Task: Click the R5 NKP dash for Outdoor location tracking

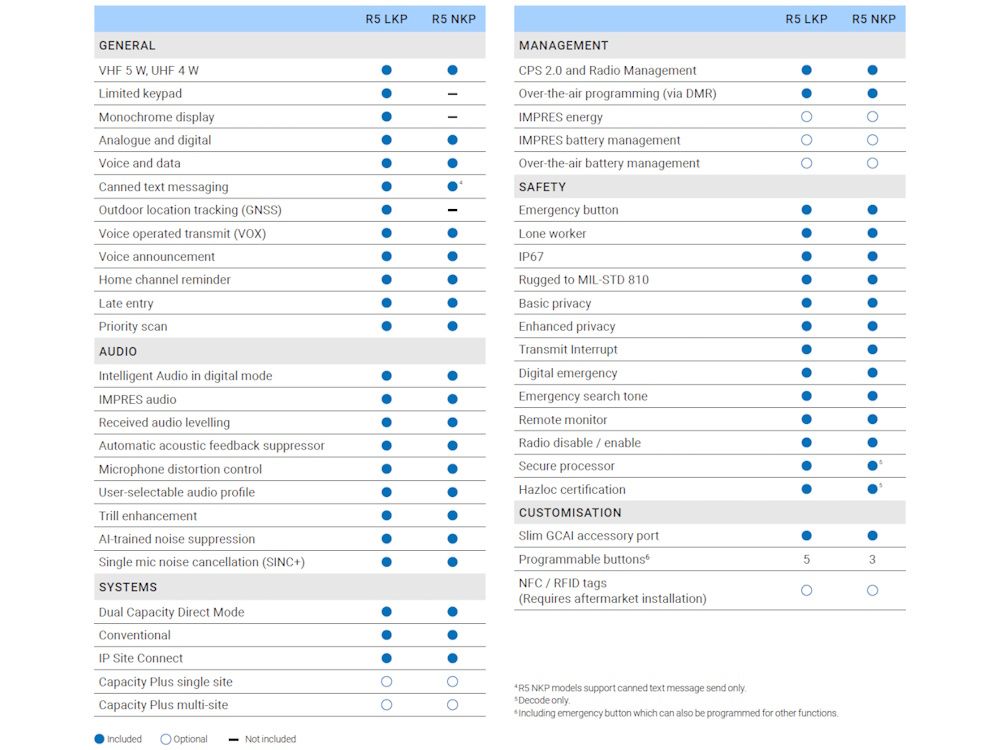Action: pos(452,210)
